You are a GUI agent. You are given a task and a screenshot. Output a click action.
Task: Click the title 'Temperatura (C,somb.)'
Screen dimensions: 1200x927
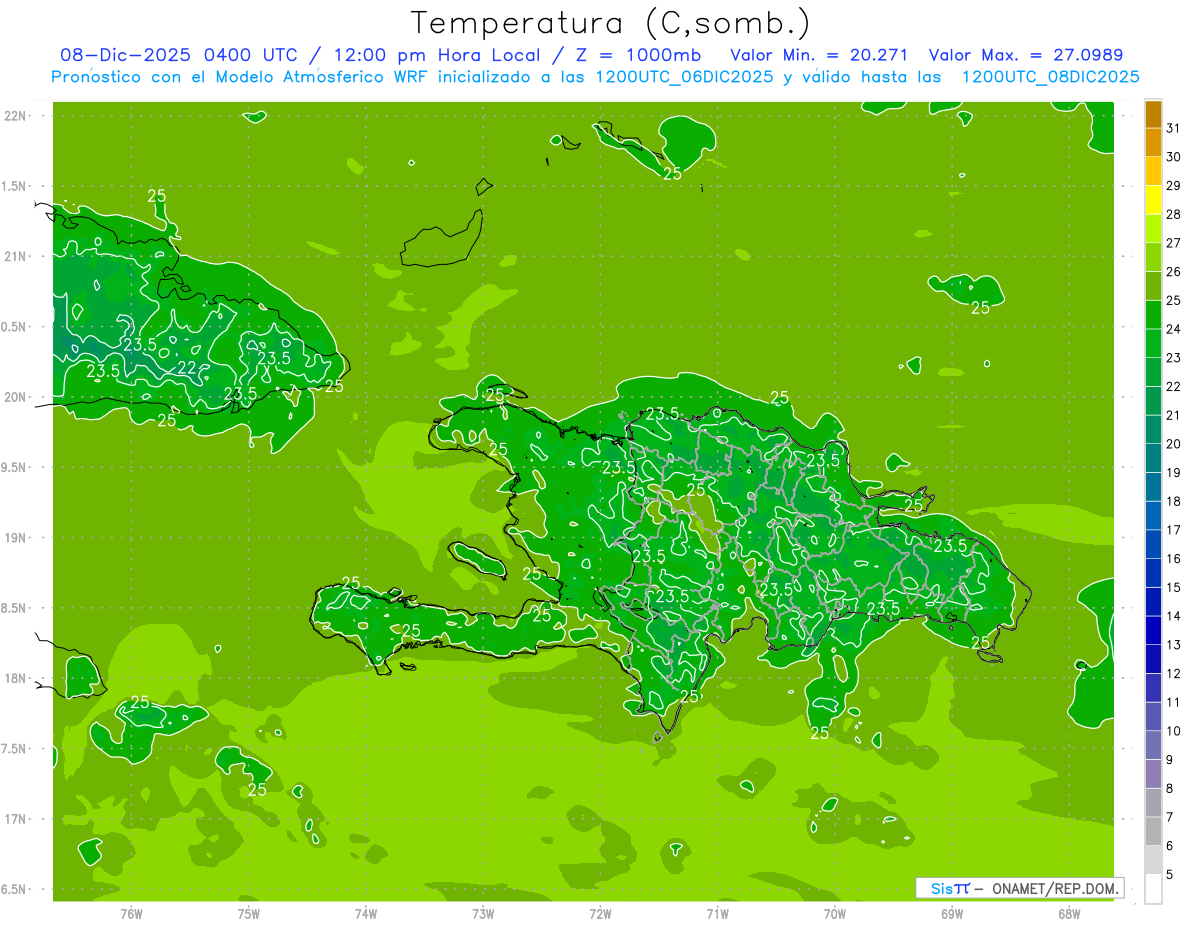[x=611, y=23]
